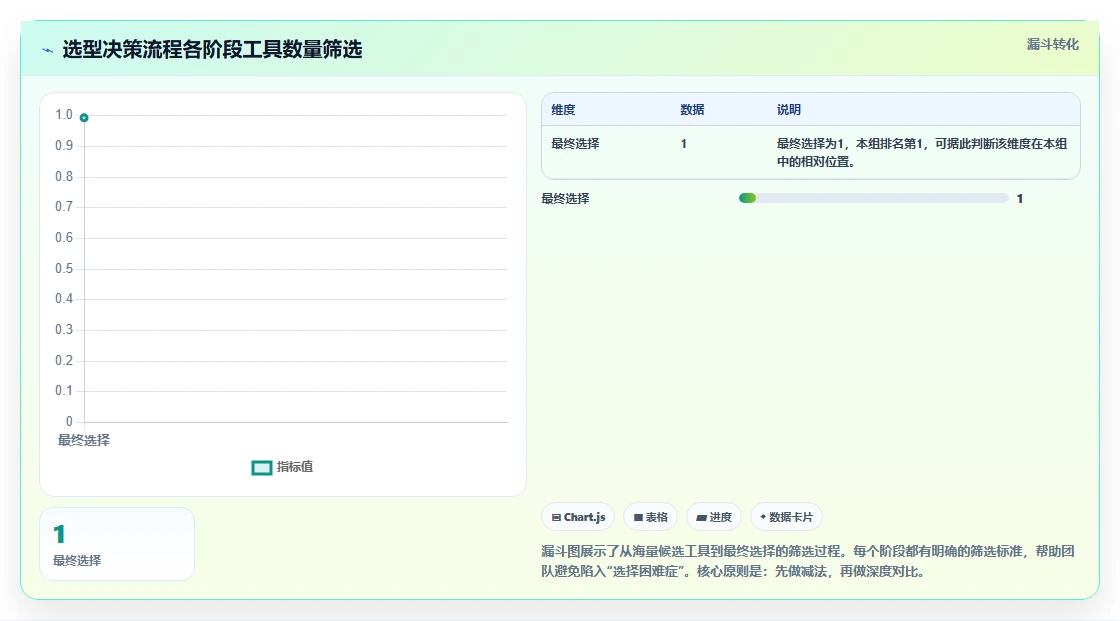This screenshot has width=1120, height=621.
Task: Click the 数据 column header
Action: point(692,110)
